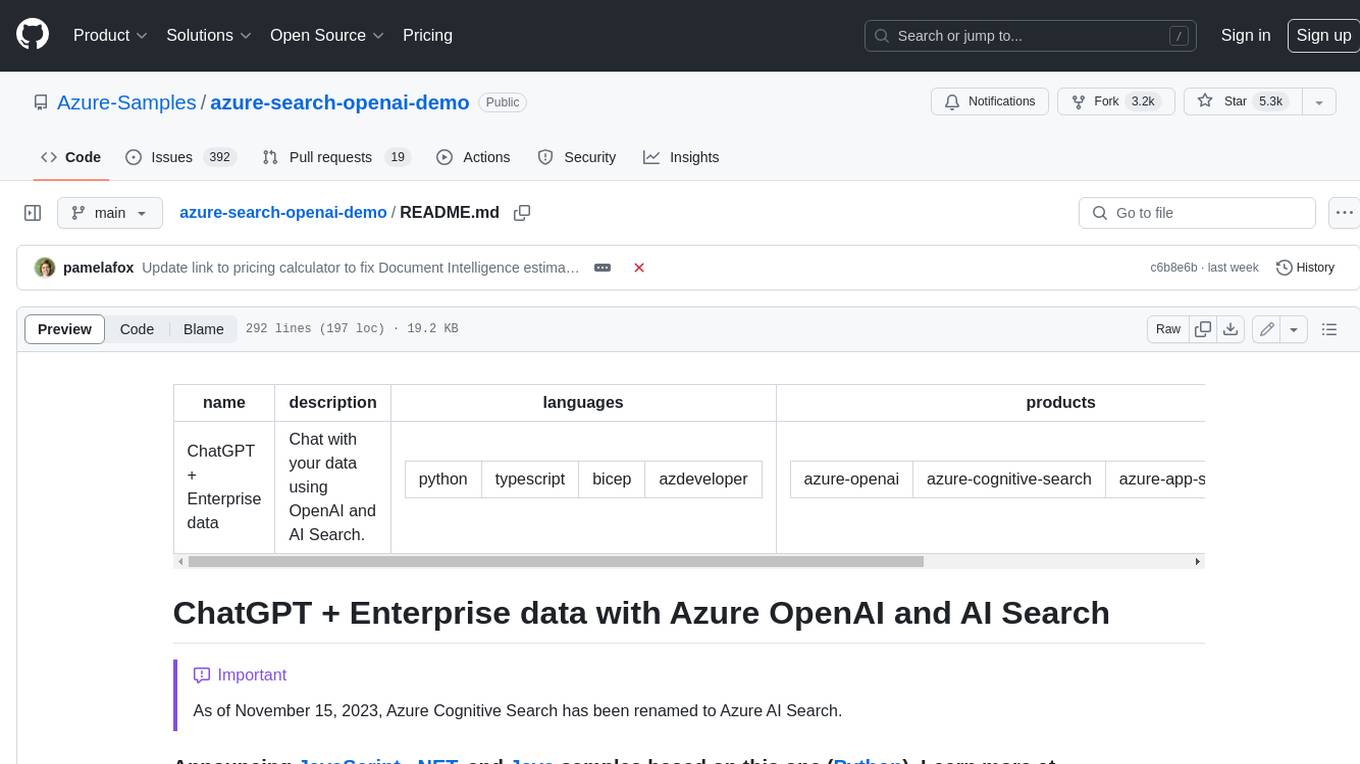Open the pamelafox author link
1360x764 pixels.
[98, 268]
